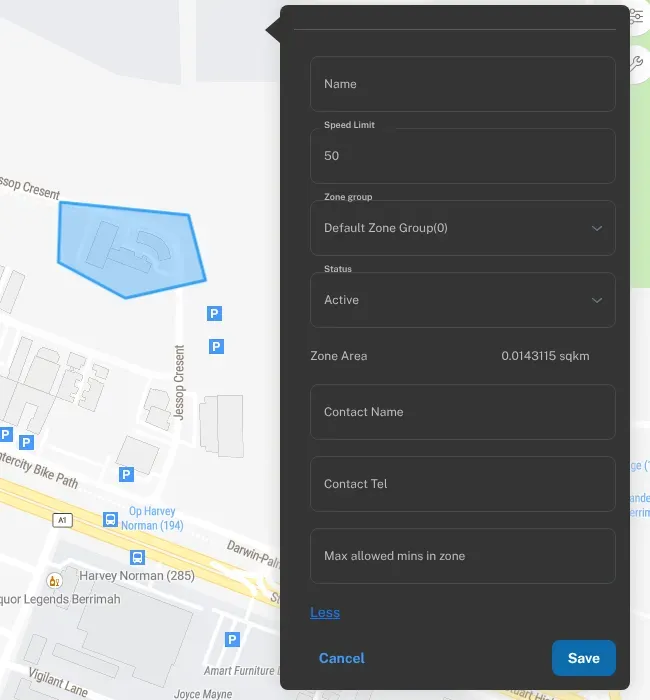
Task: Click the Harvey Norman (285) map label
Action: click(x=137, y=576)
